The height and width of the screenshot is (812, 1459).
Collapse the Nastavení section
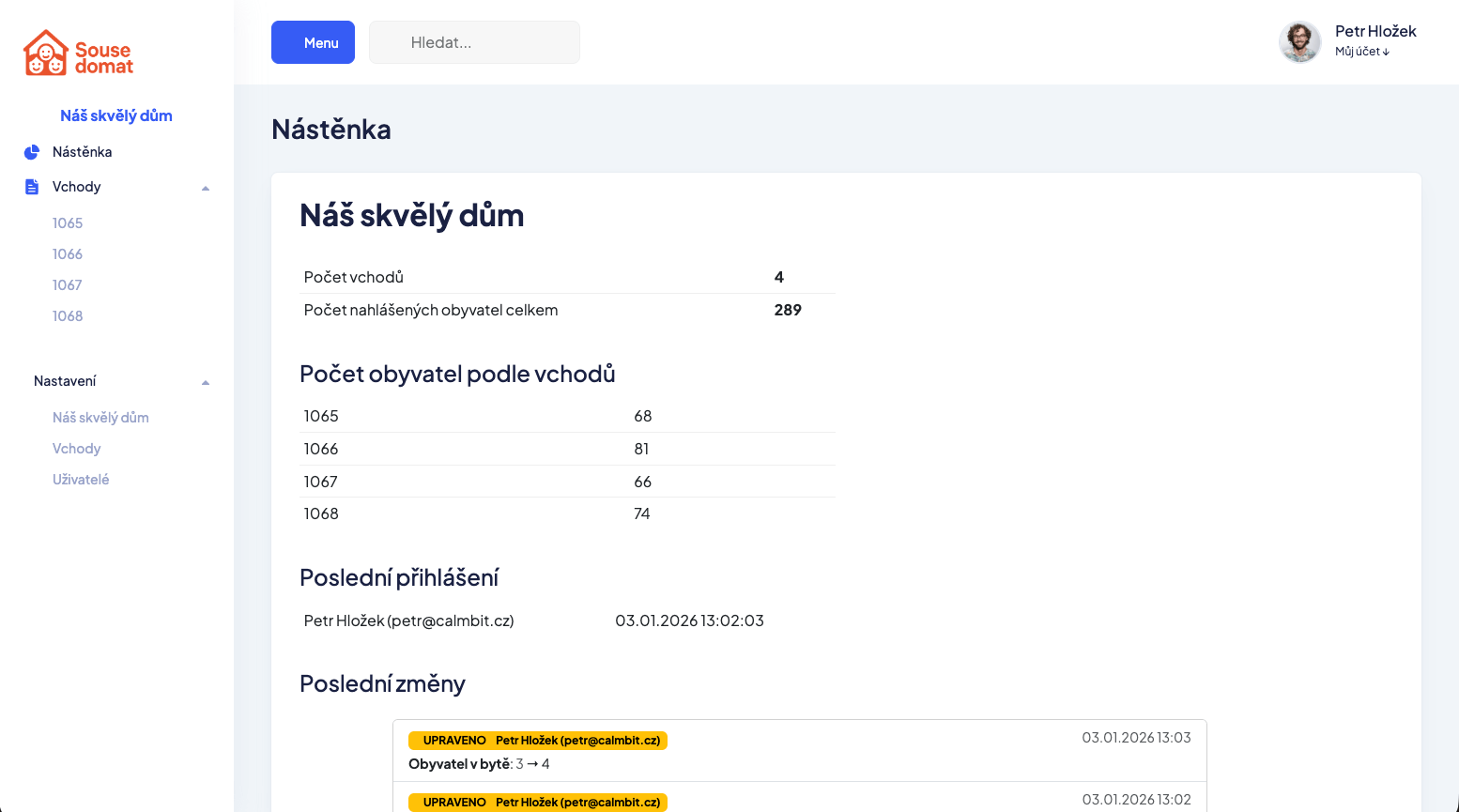tap(206, 382)
